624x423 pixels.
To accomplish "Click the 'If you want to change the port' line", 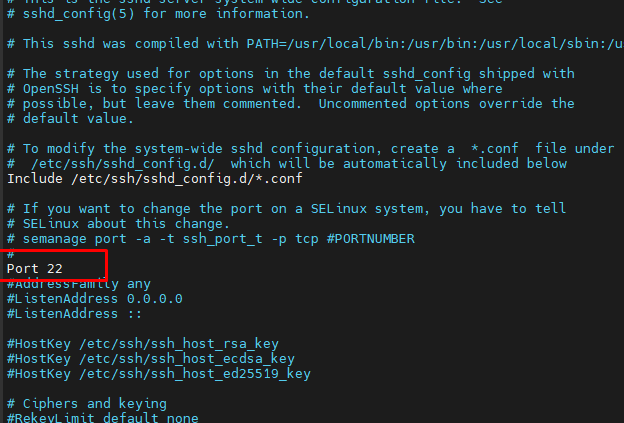I will (x=286, y=208).
